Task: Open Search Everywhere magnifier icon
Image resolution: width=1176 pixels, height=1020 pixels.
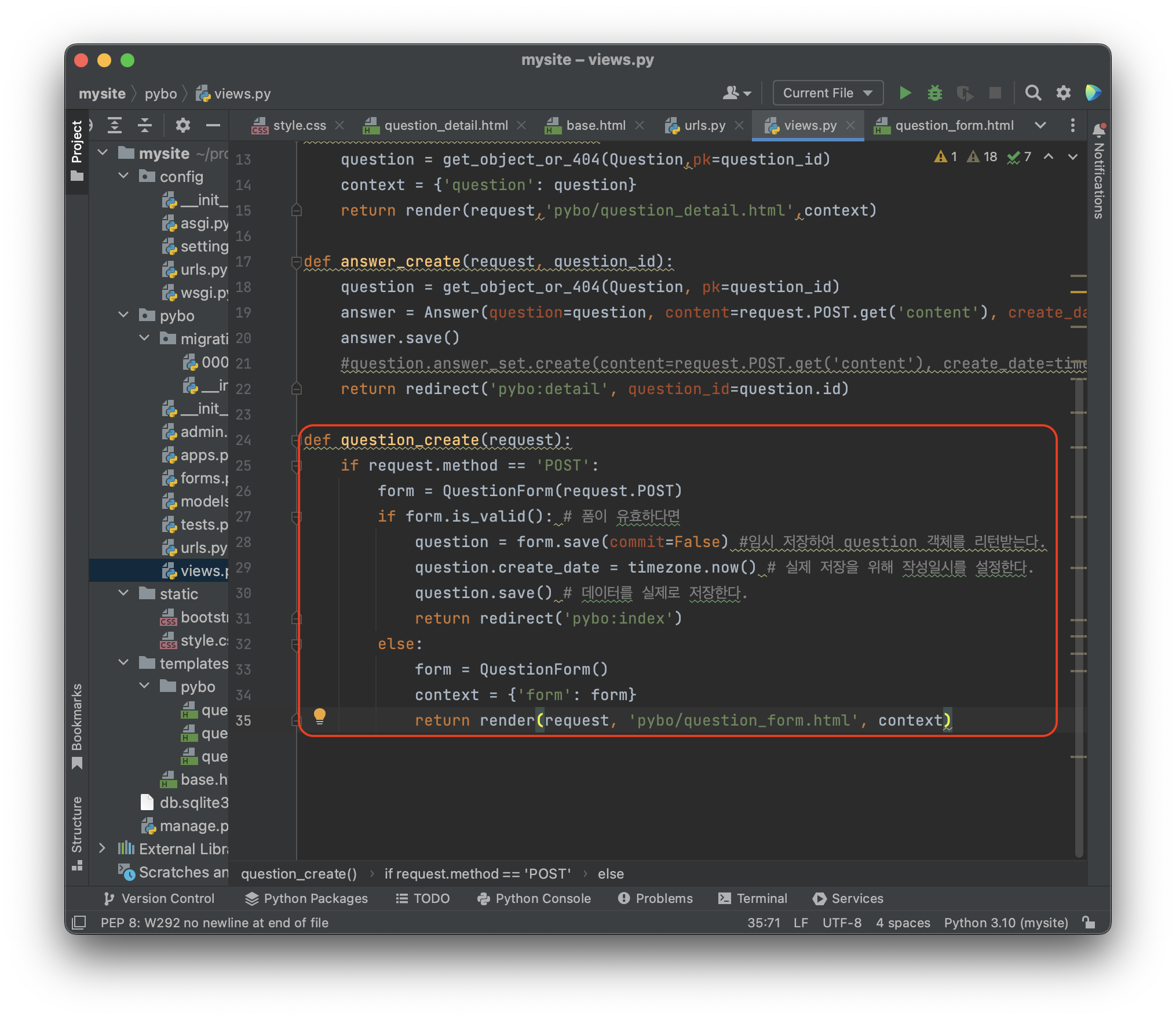Action: 1033,93
